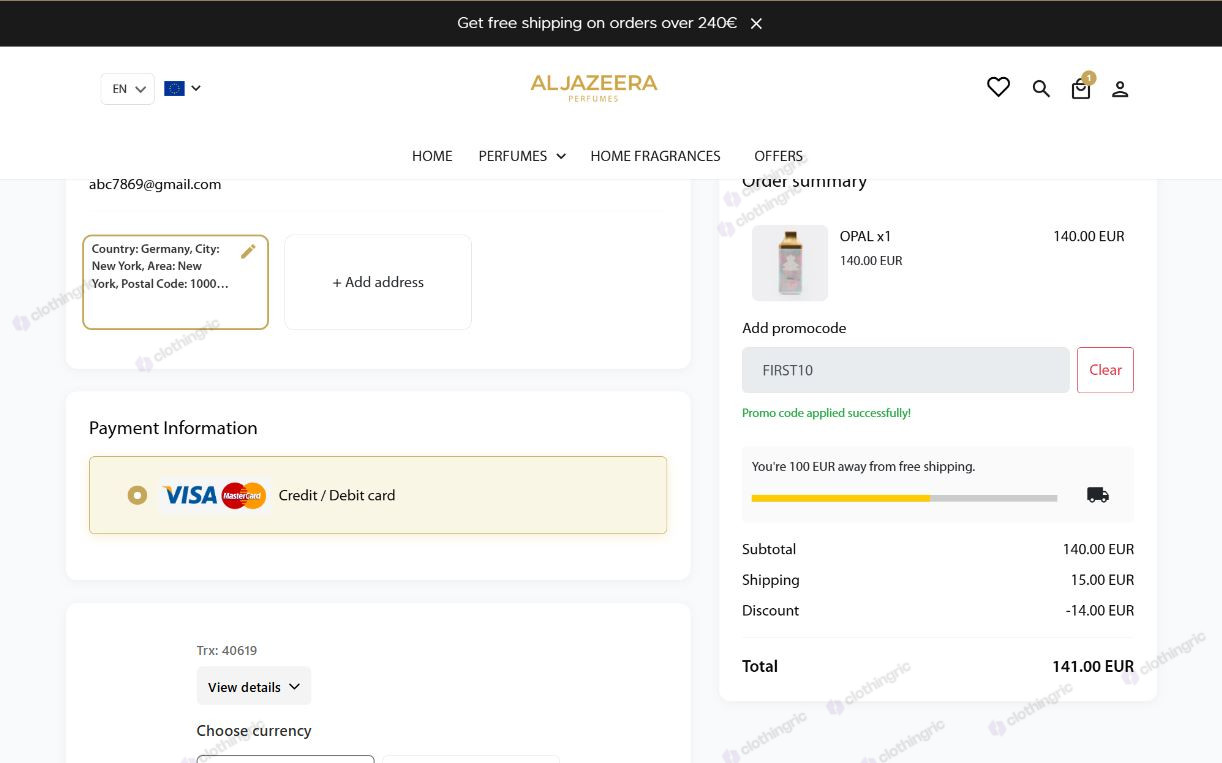Click the 15.00 EUR shipping value
1222x763 pixels.
[1102, 580]
